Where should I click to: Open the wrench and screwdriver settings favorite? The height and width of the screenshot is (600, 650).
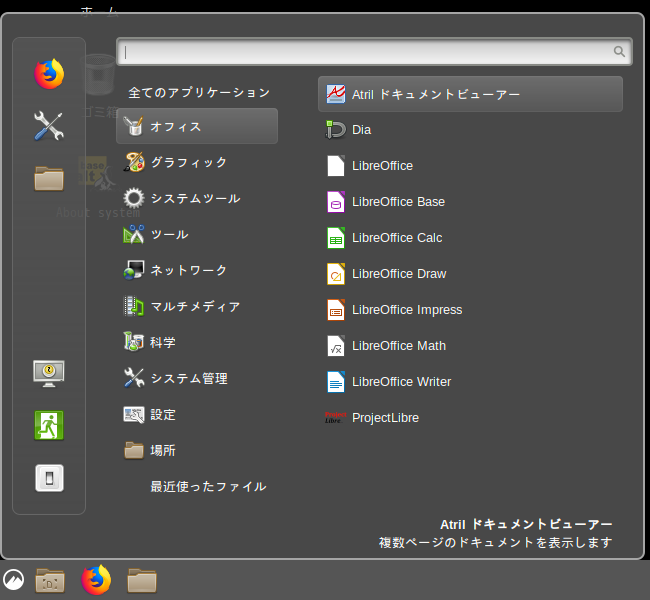[49, 126]
